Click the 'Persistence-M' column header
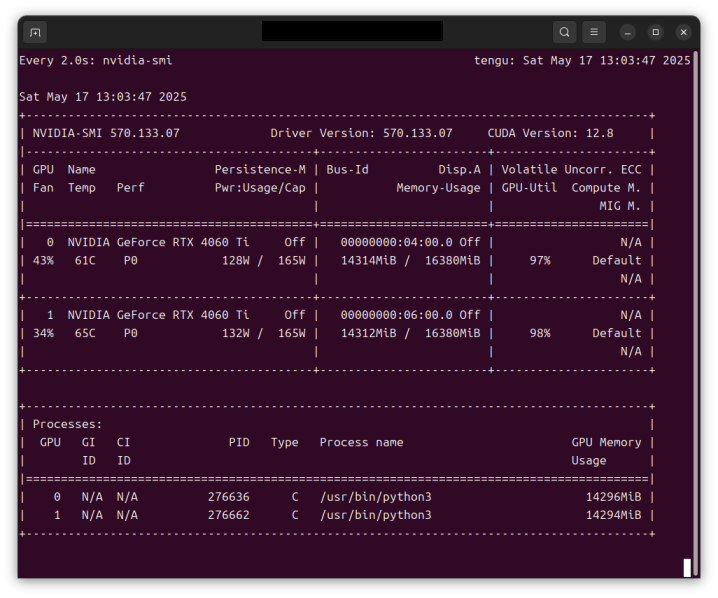Viewport: 718px width, 598px height. 260,170
